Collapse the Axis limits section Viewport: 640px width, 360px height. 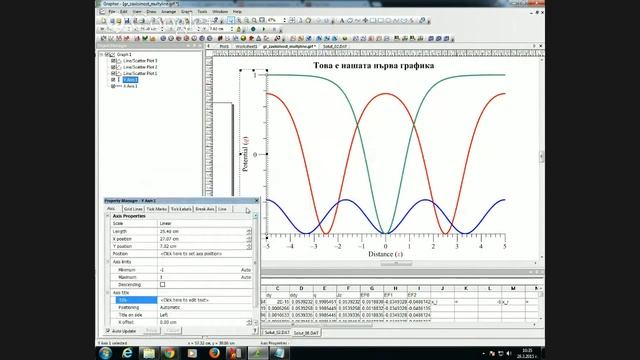(108, 262)
